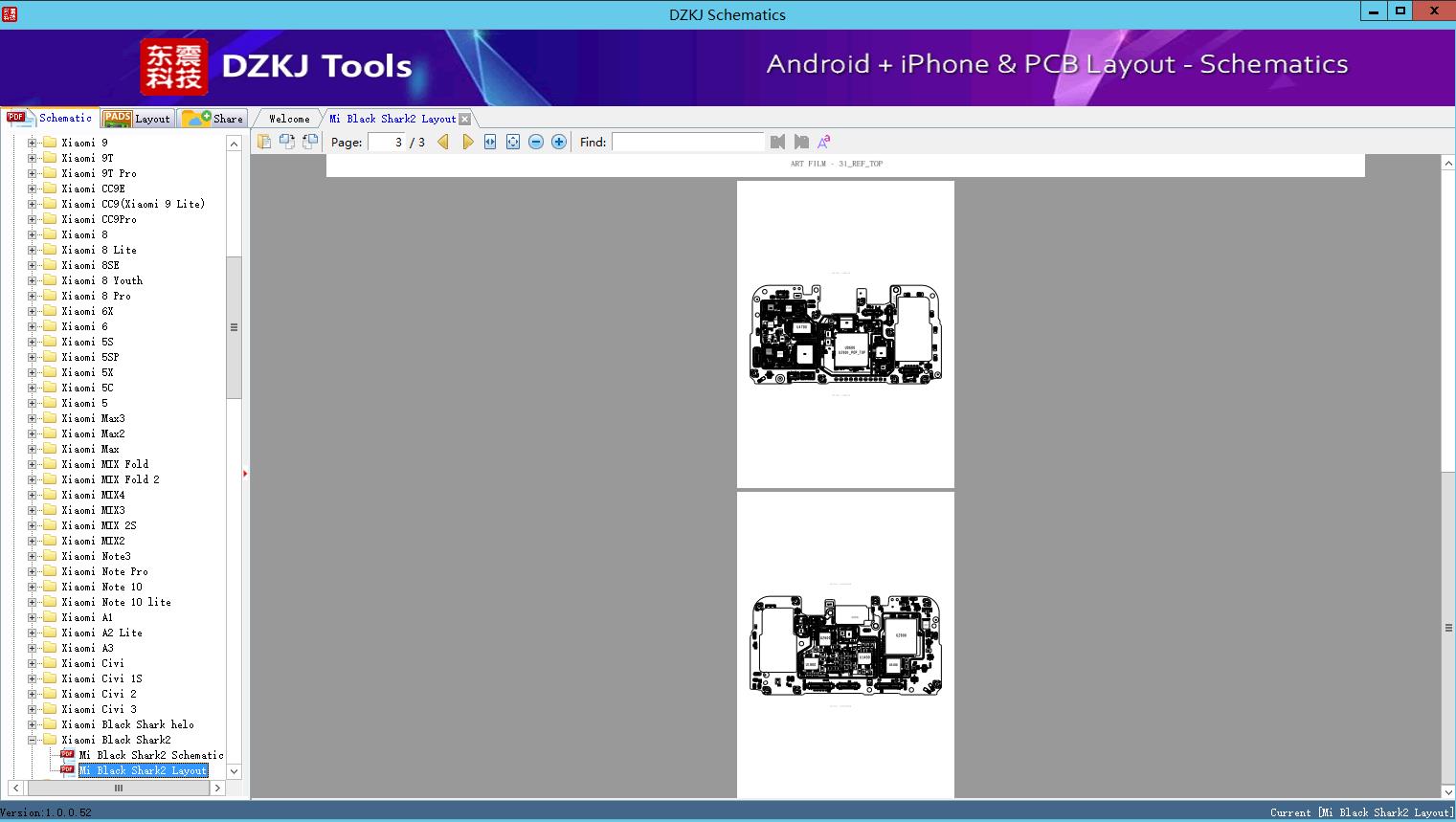The height and width of the screenshot is (822, 1456).
Task: Switch to the Welcome tab
Action: 289,119
